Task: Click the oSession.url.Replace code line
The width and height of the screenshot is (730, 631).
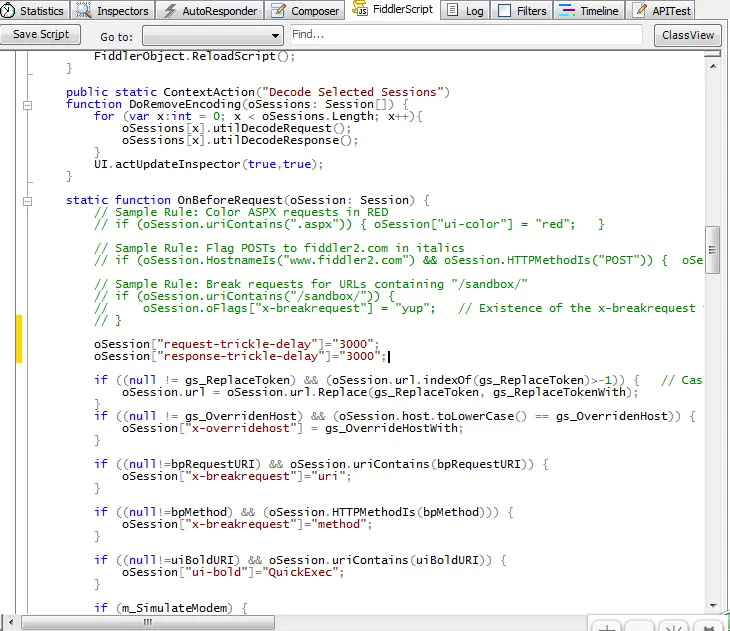Action: [x=380, y=393]
